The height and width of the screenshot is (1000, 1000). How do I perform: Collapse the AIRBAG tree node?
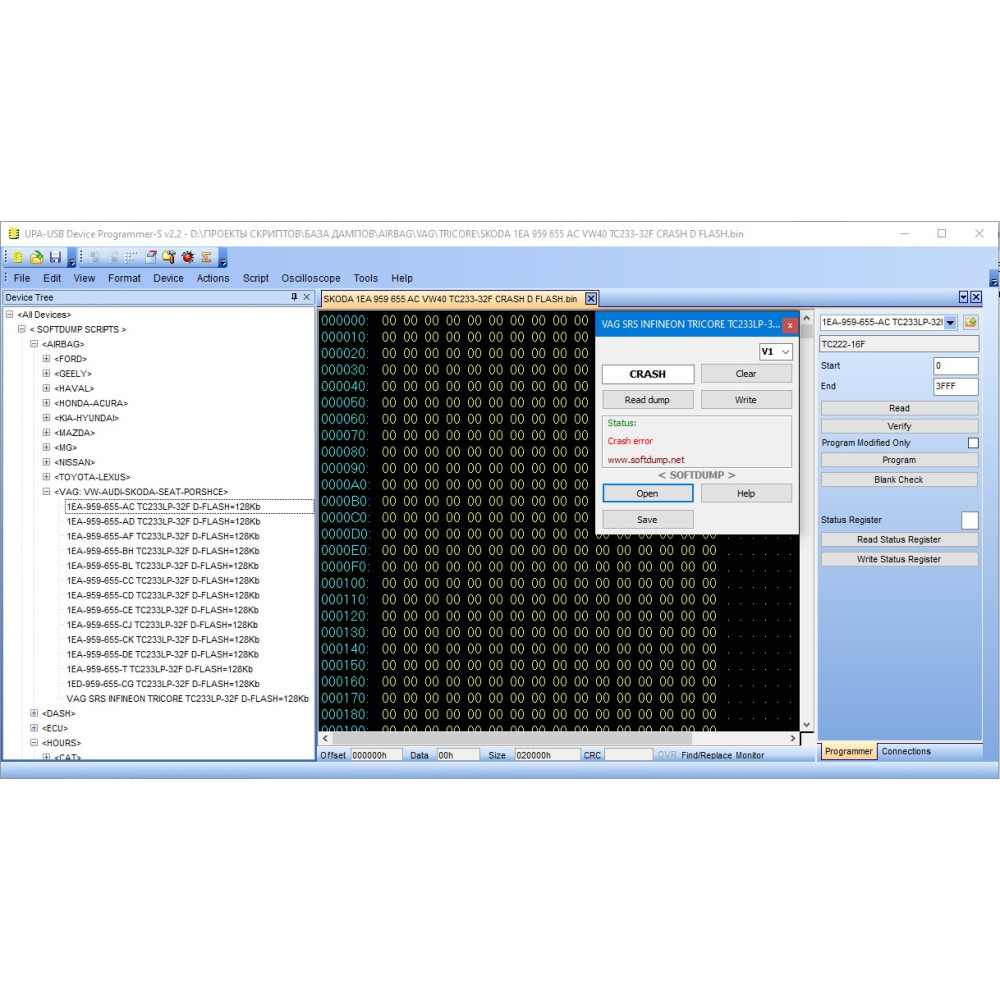pos(34,344)
